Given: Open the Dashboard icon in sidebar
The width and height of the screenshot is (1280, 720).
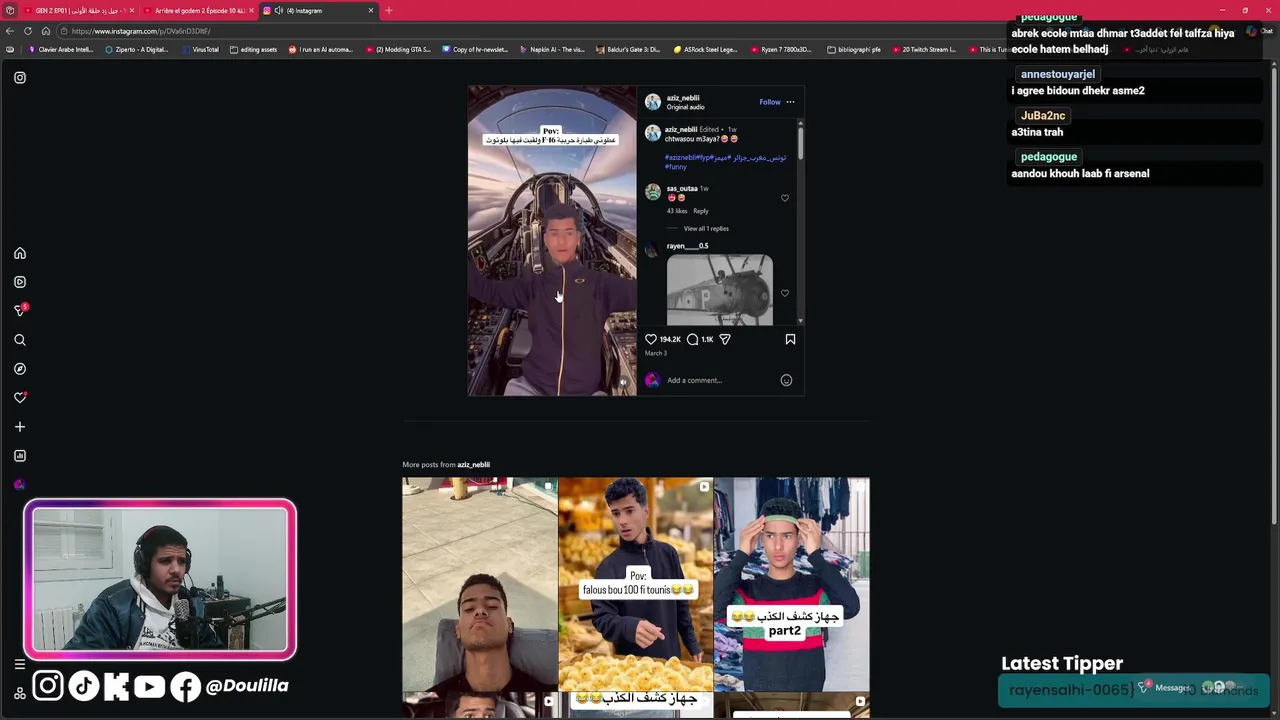Looking at the screenshot, I should coord(19,456).
